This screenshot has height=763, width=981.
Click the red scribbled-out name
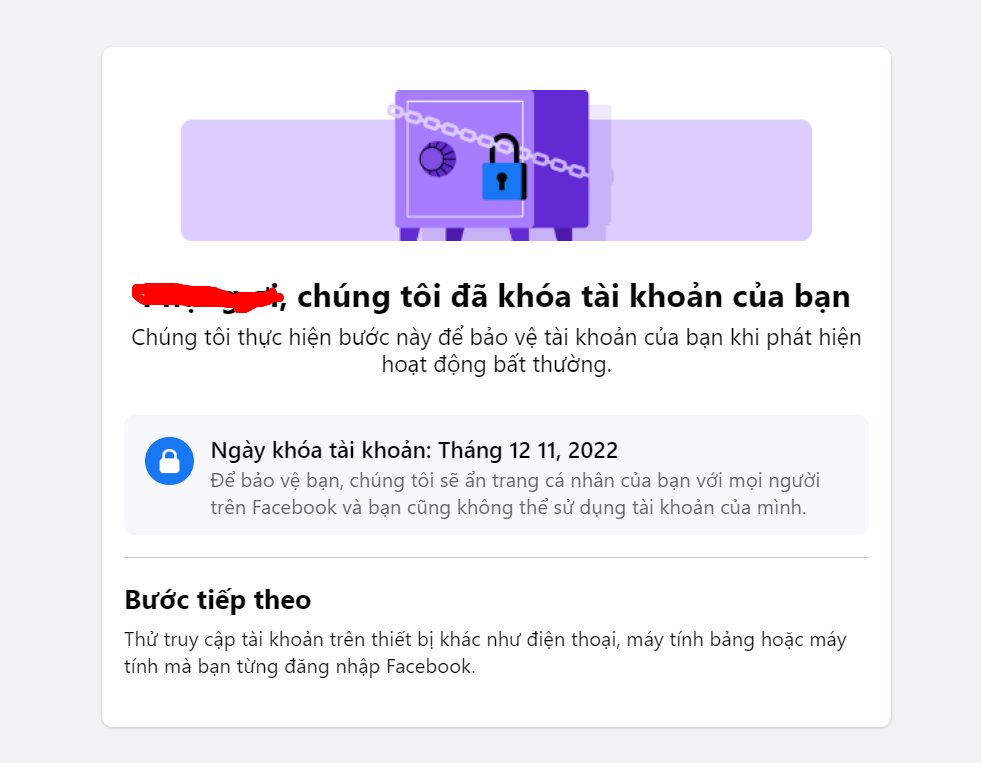coord(208,297)
